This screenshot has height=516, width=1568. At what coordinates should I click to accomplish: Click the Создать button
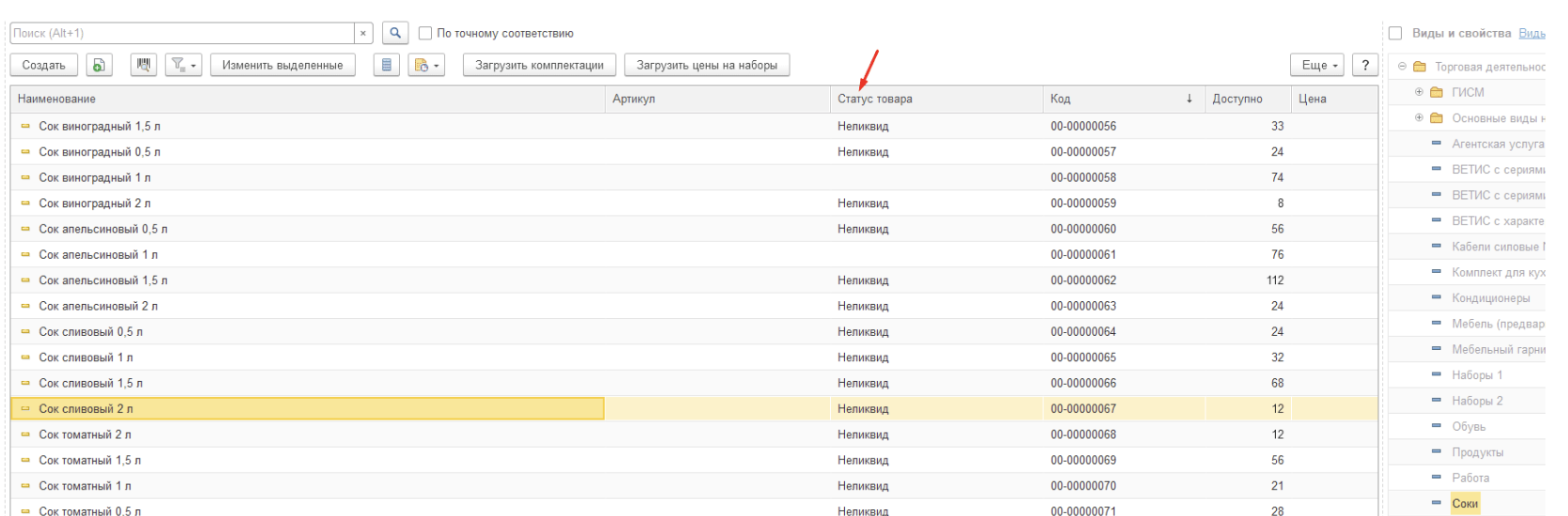pos(44,65)
